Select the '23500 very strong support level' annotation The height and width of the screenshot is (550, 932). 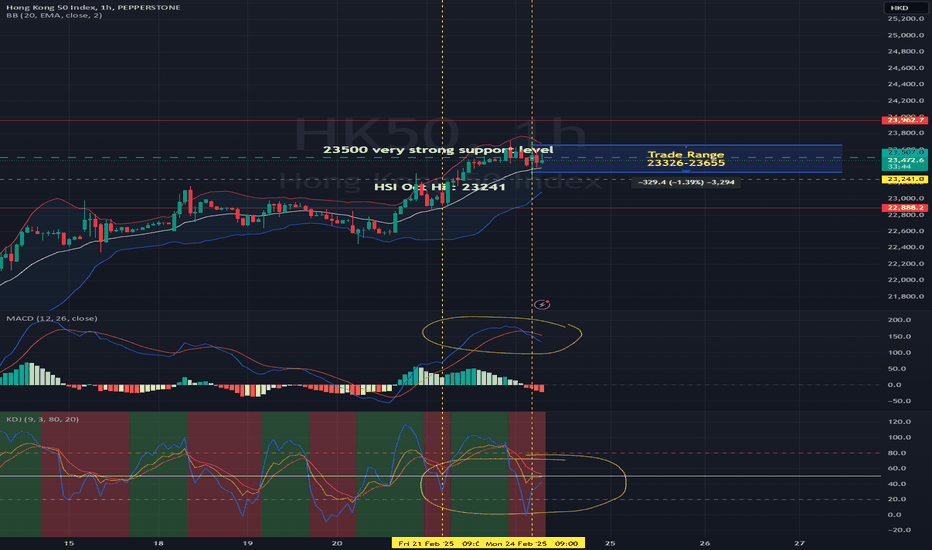coord(438,150)
